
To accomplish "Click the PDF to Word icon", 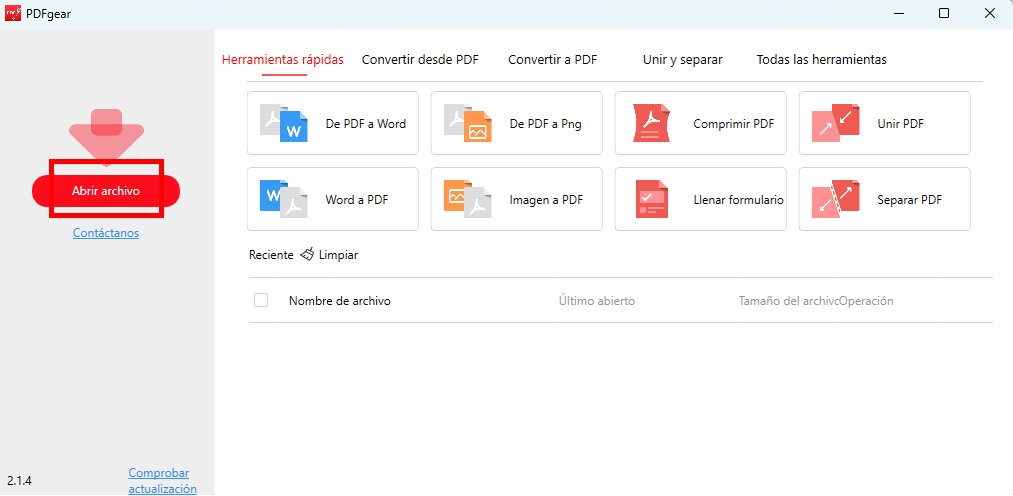I will [x=284, y=123].
